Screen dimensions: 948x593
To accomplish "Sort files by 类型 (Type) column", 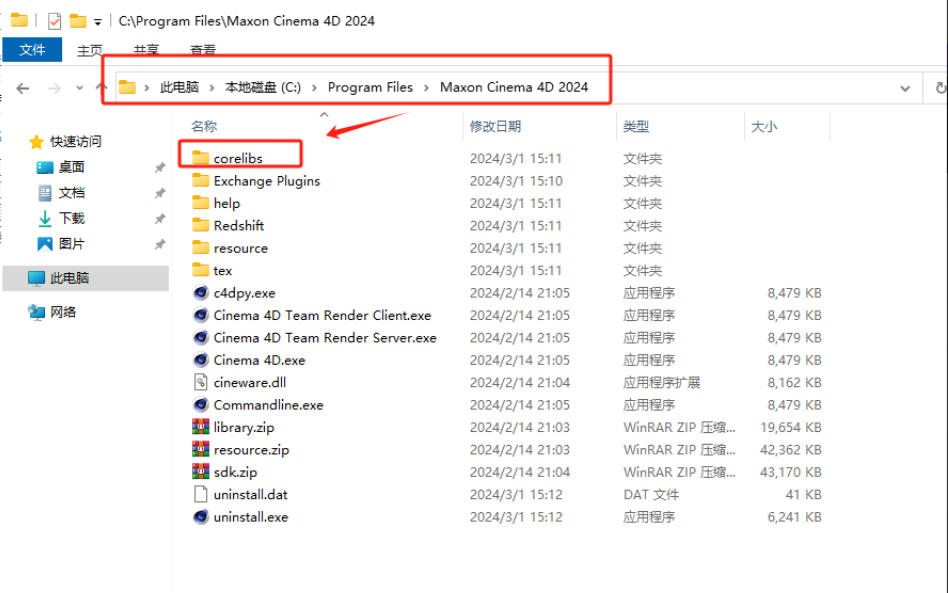I will pyautogui.click(x=636, y=126).
